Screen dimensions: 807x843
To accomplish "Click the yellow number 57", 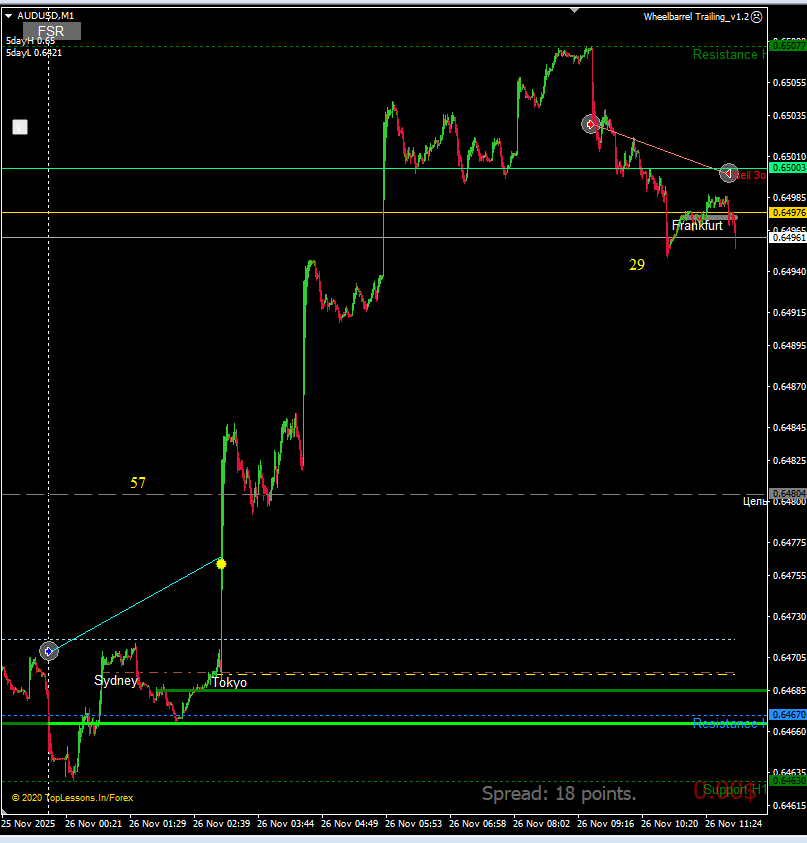I will (x=138, y=483).
